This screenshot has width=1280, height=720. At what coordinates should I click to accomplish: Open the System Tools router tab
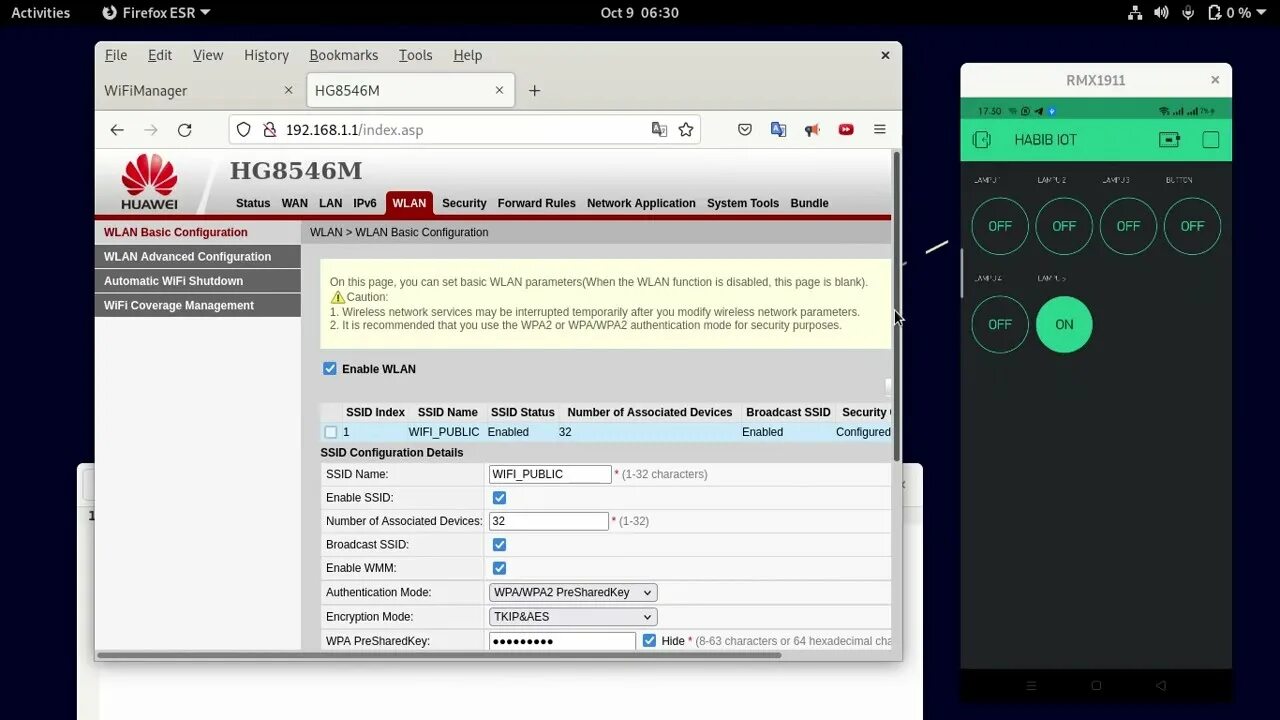tap(743, 203)
